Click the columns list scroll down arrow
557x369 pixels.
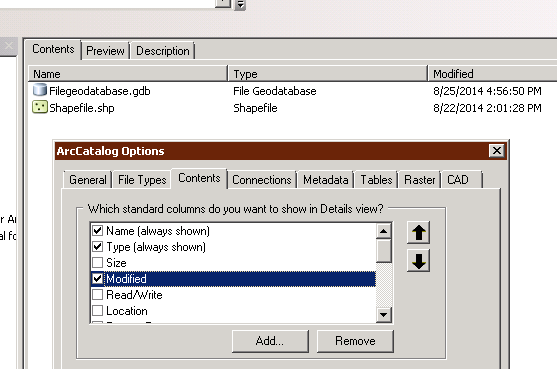(x=384, y=314)
